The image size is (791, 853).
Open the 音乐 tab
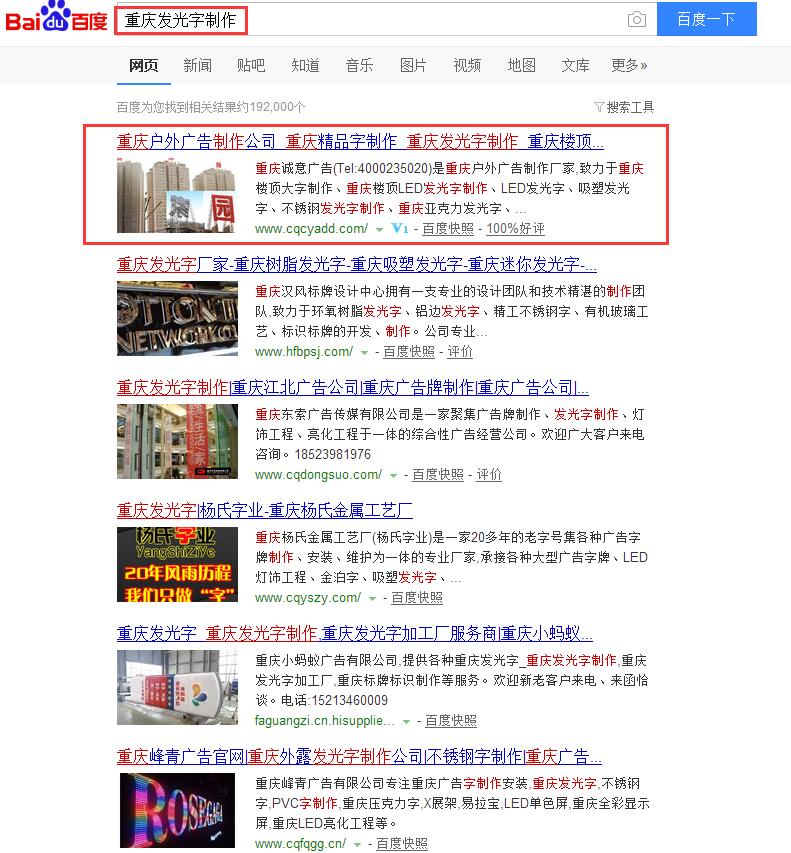point(359,66)
